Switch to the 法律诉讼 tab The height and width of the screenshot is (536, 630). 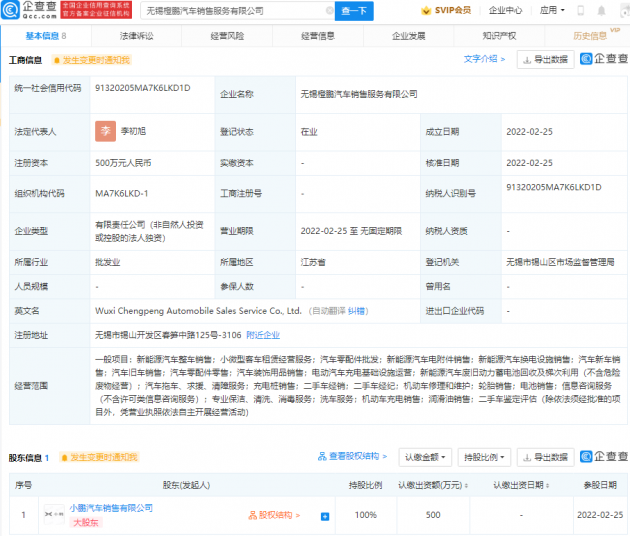(x=137, y=35)
